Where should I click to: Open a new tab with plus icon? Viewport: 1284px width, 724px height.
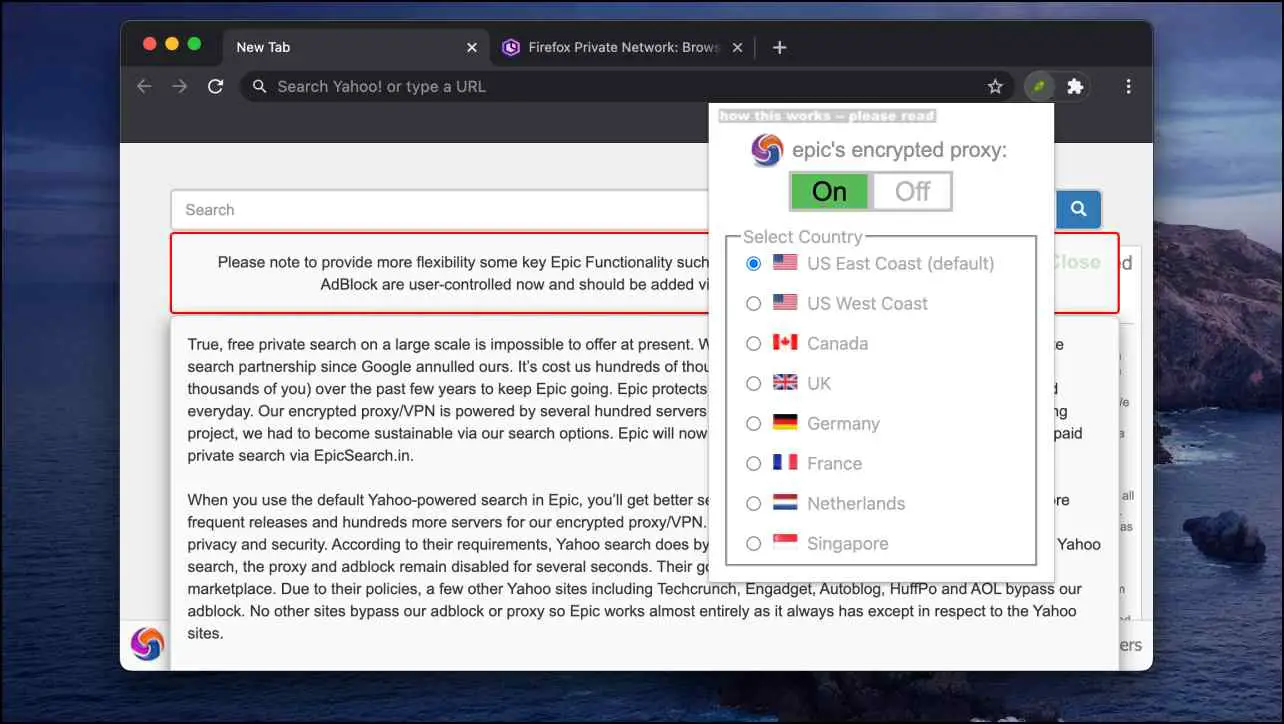click(780, 47)
